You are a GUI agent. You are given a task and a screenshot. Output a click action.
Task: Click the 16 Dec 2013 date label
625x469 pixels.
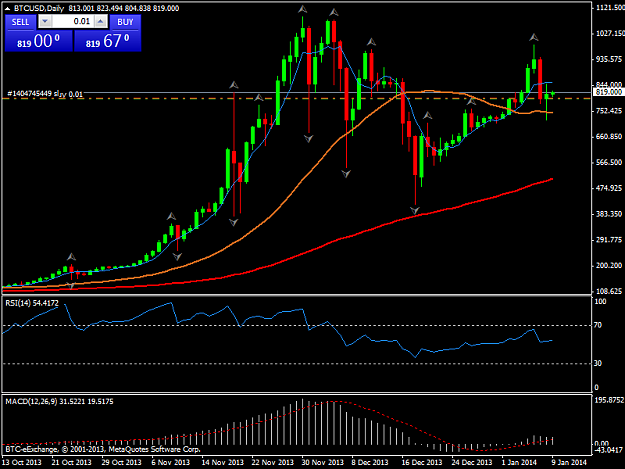[x=422, y=462]
